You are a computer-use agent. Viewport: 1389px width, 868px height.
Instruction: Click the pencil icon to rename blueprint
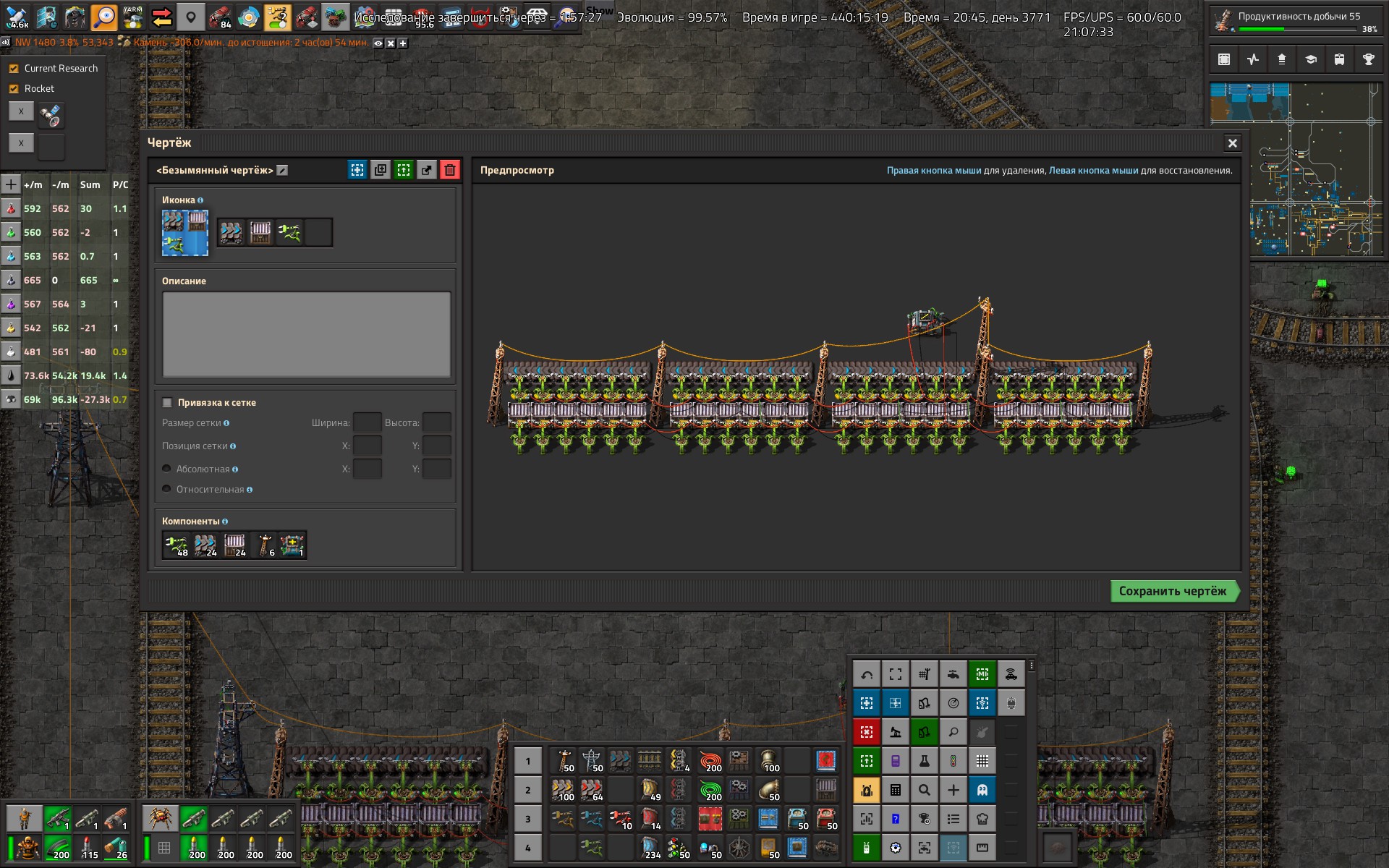coord(283,171)
